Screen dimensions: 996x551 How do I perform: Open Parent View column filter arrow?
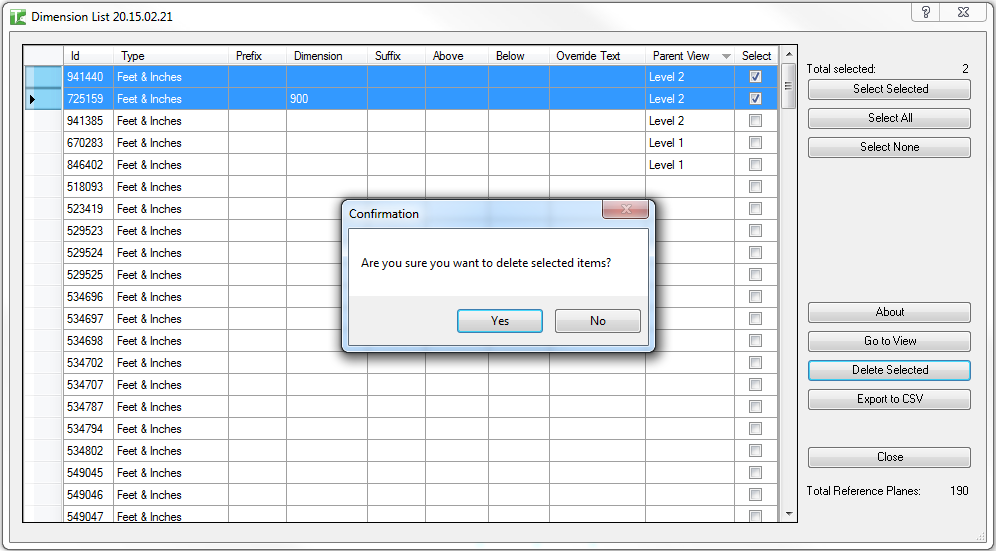(x=726, y=57)
